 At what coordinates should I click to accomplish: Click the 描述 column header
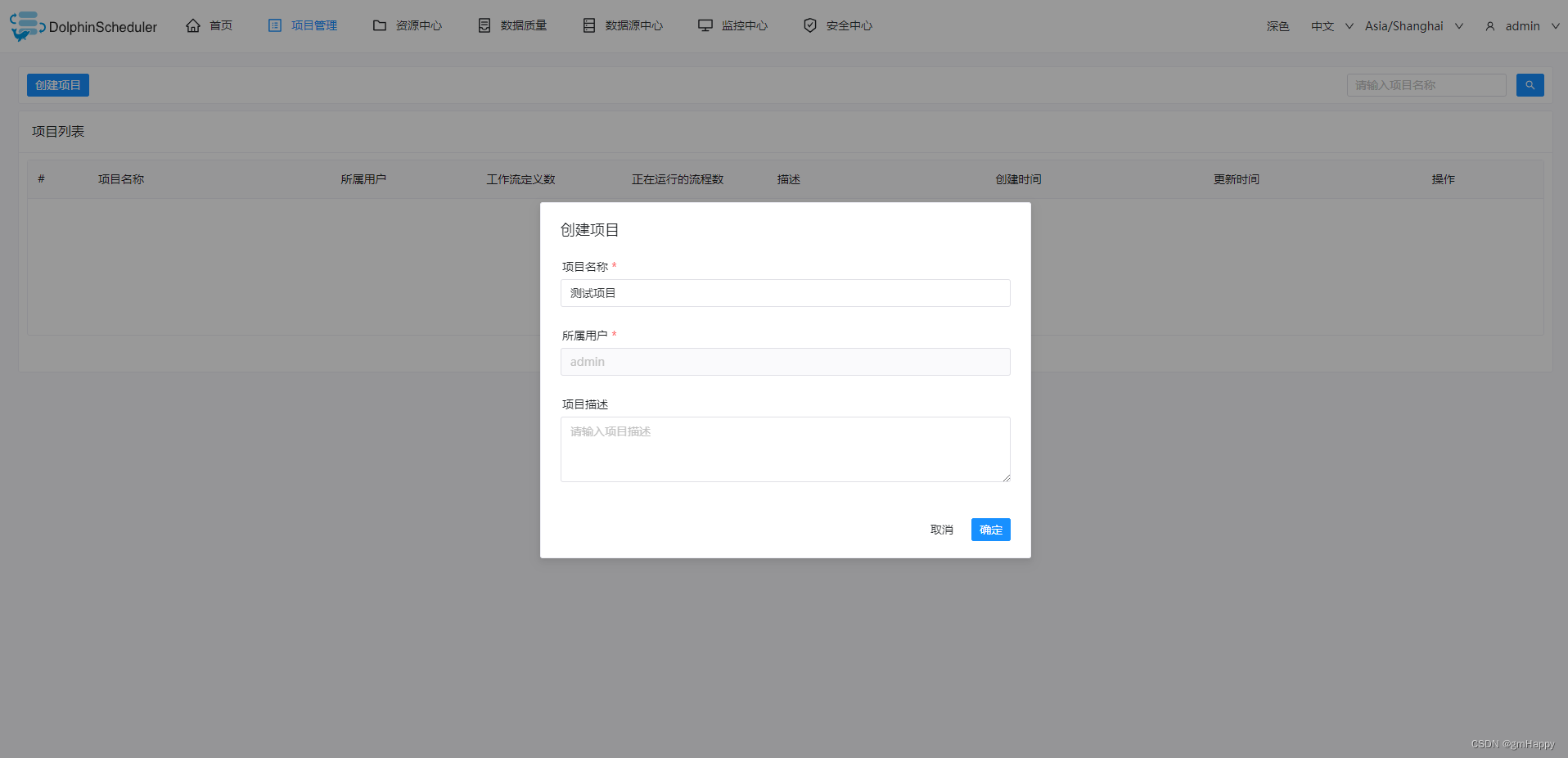789,179
